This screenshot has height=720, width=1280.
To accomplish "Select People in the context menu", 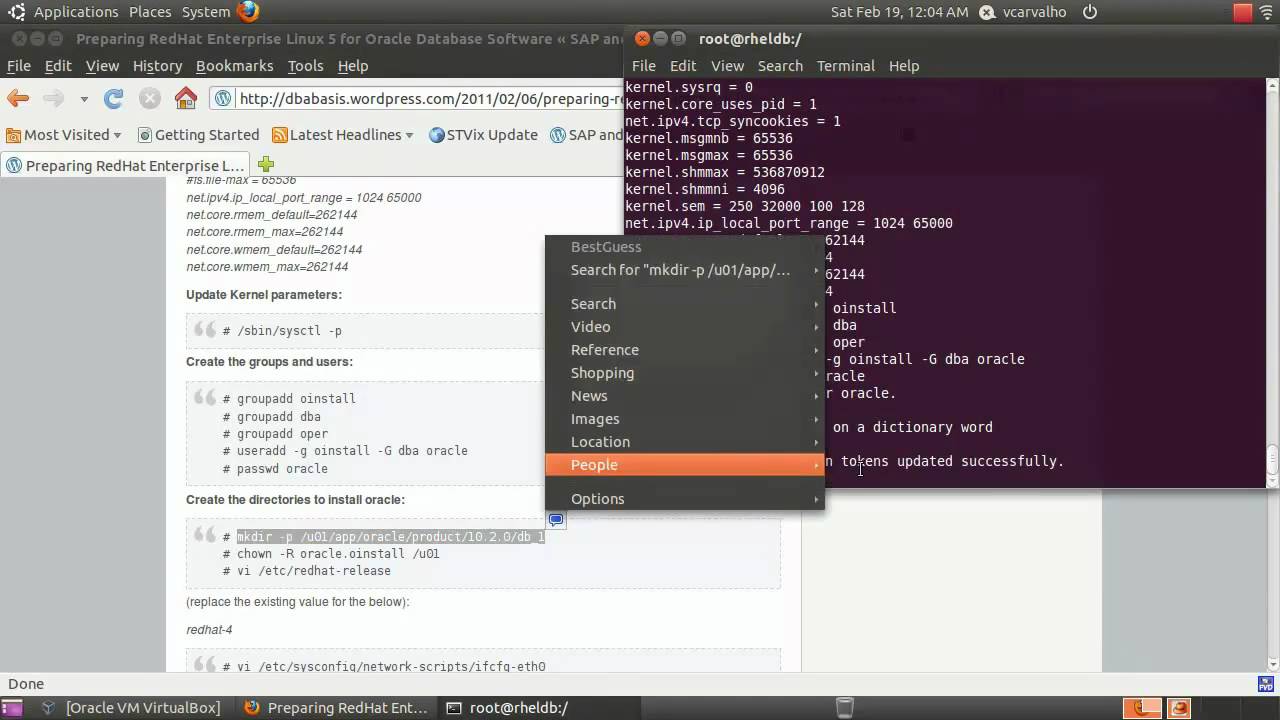I will pos(684,465).
